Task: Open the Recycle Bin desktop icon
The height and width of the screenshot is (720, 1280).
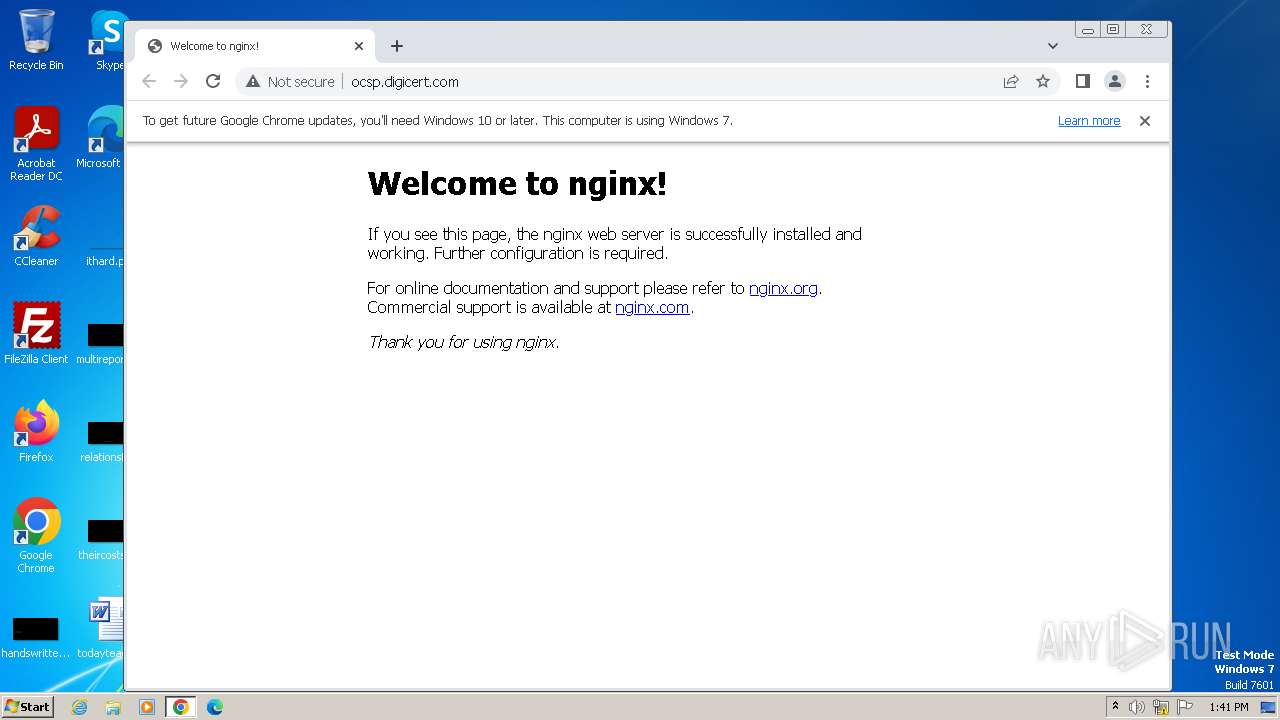Action: pos(36,40)
